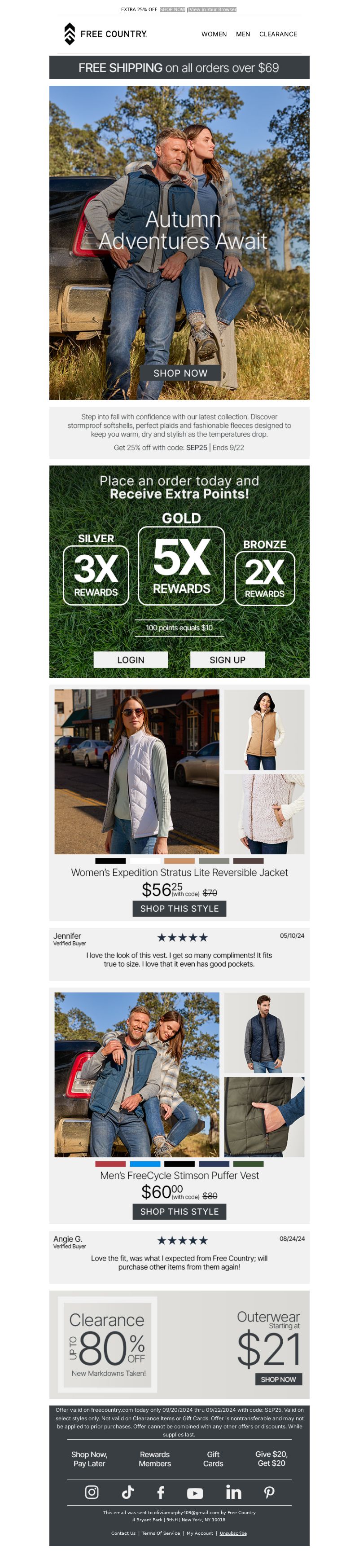
Task: Open the YouTube channel icon
Action: 195,1493
